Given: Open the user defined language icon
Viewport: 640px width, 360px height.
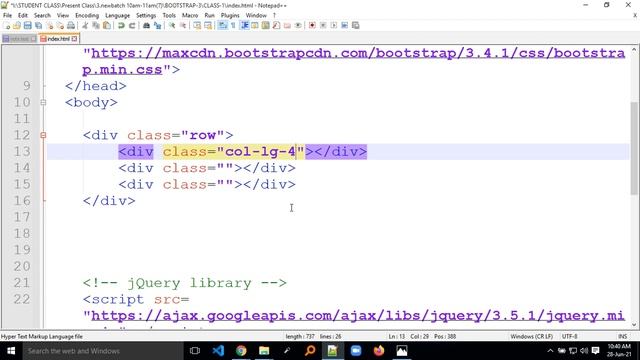Looking at the screenshot, I should point(255,25).
